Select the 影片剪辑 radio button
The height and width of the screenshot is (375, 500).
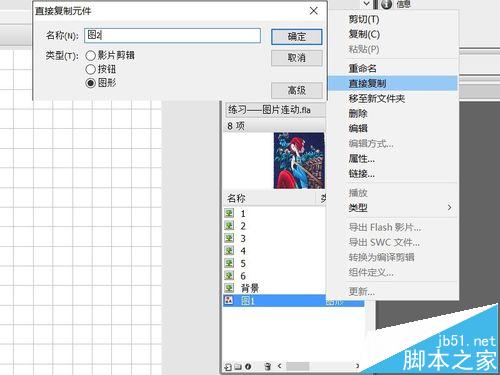click(91, 56)
